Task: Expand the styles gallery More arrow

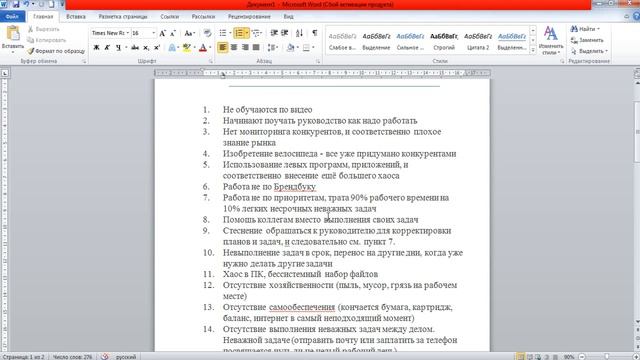Action: tap(533, 51)
